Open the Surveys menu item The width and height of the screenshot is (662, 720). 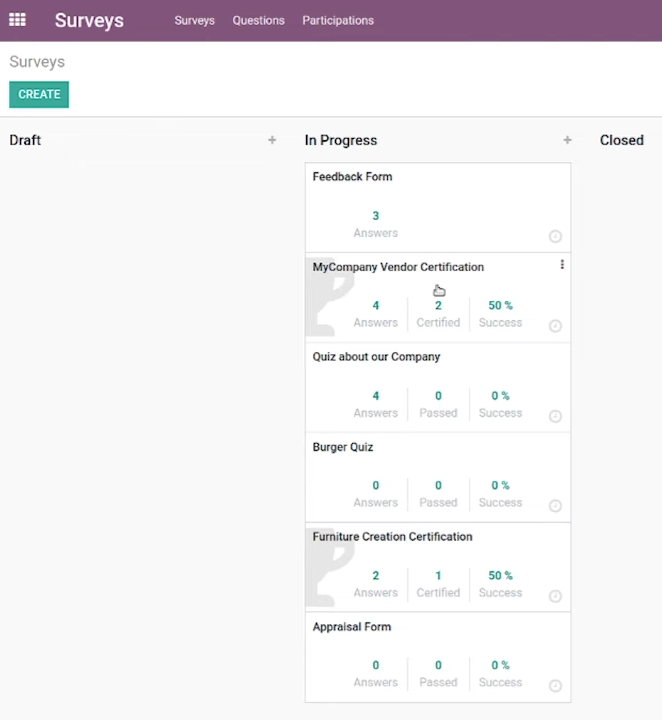(x=194, y=21)
